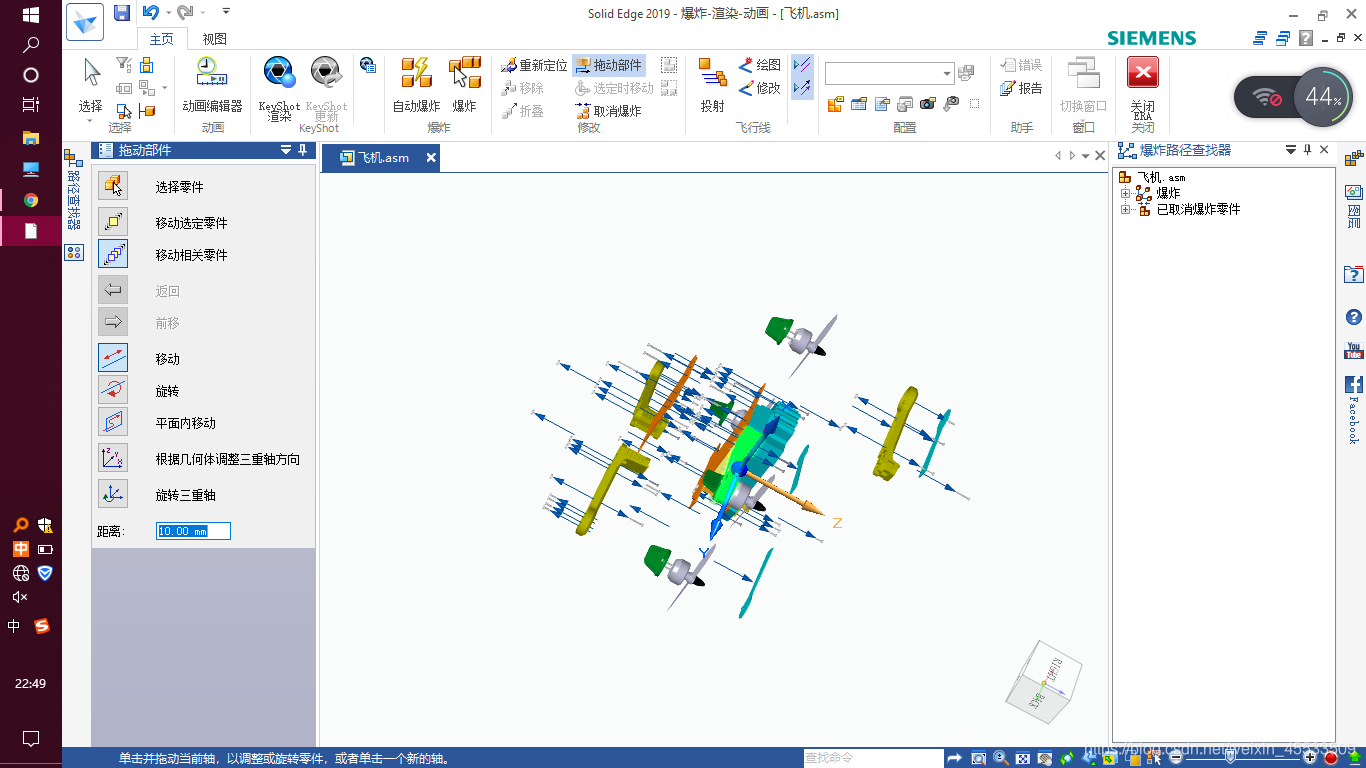Click the pan hand icon in status bar
The width and height of the screenshot is (1366, 768).
click(1045, 758)
